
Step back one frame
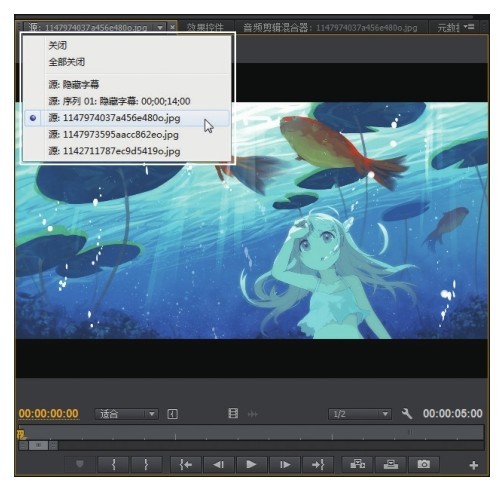pos(218,464)
